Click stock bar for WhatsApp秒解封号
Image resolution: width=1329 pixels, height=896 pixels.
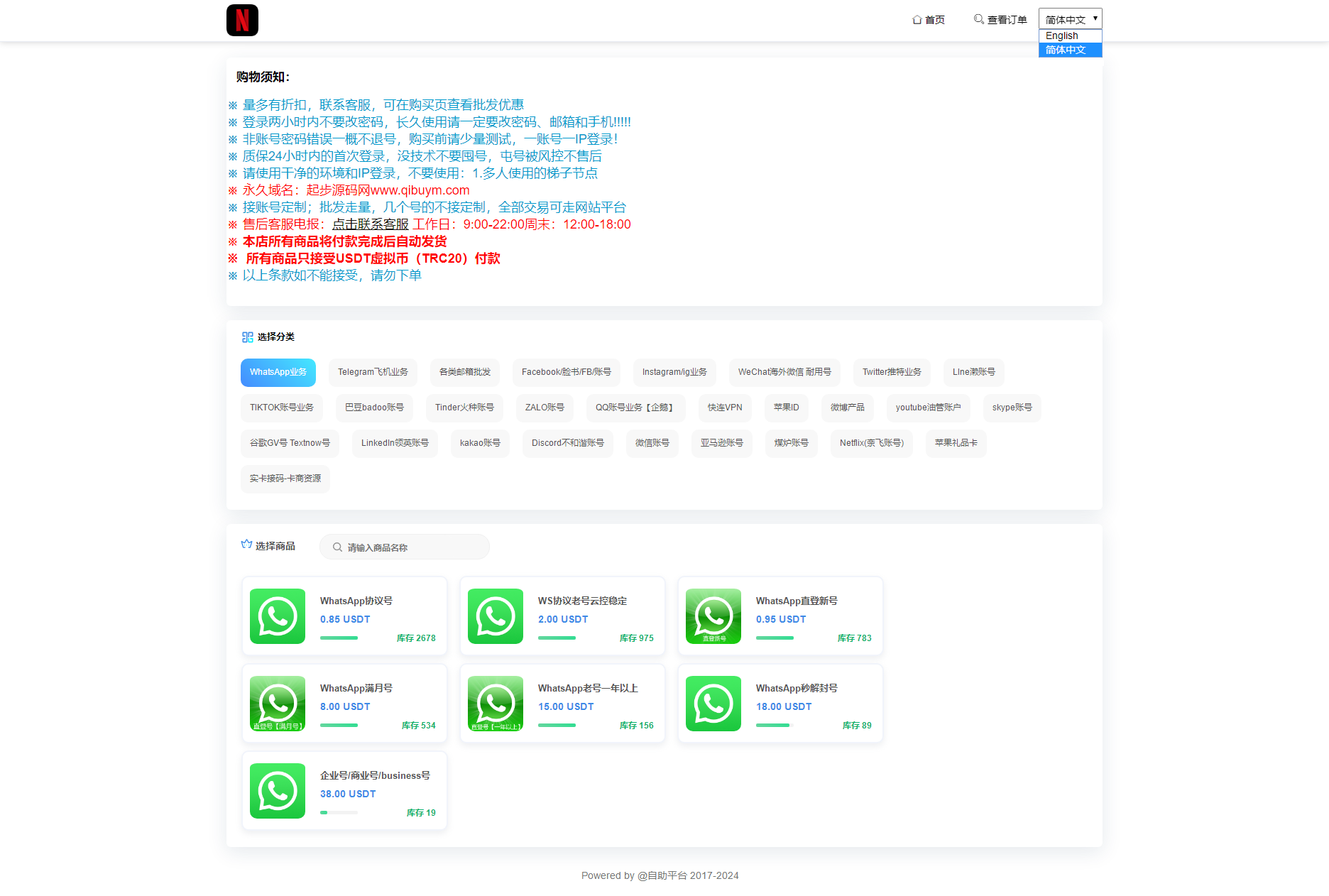click(775, 726)
